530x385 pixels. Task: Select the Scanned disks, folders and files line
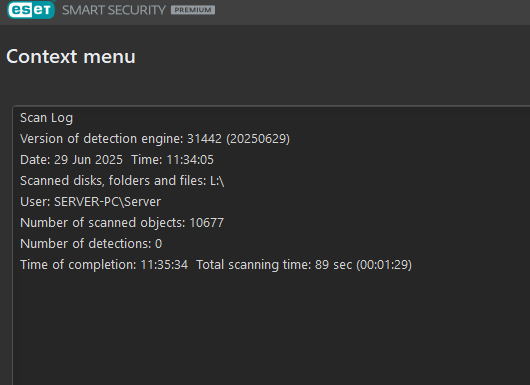pos(122,181)
